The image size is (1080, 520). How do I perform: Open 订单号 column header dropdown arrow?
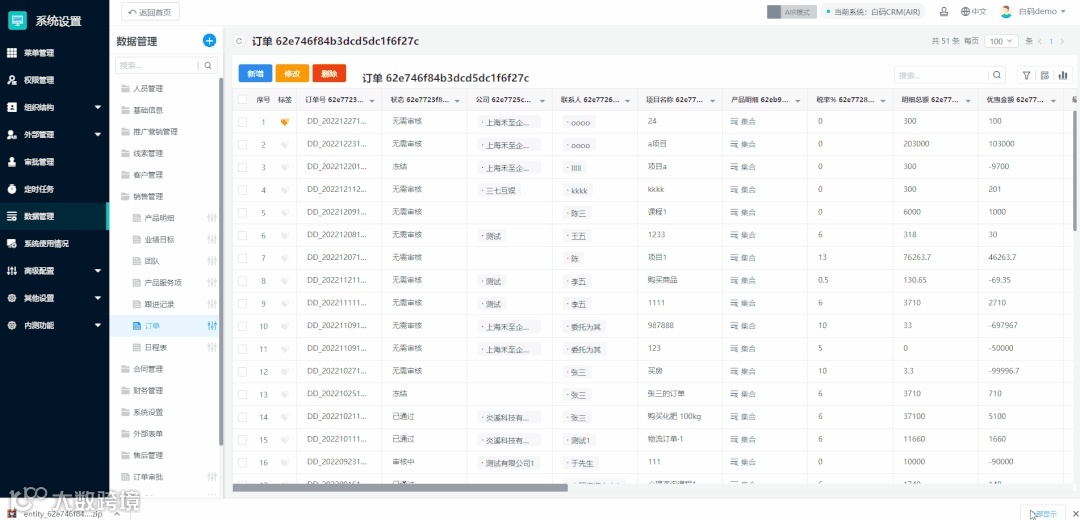373,101
